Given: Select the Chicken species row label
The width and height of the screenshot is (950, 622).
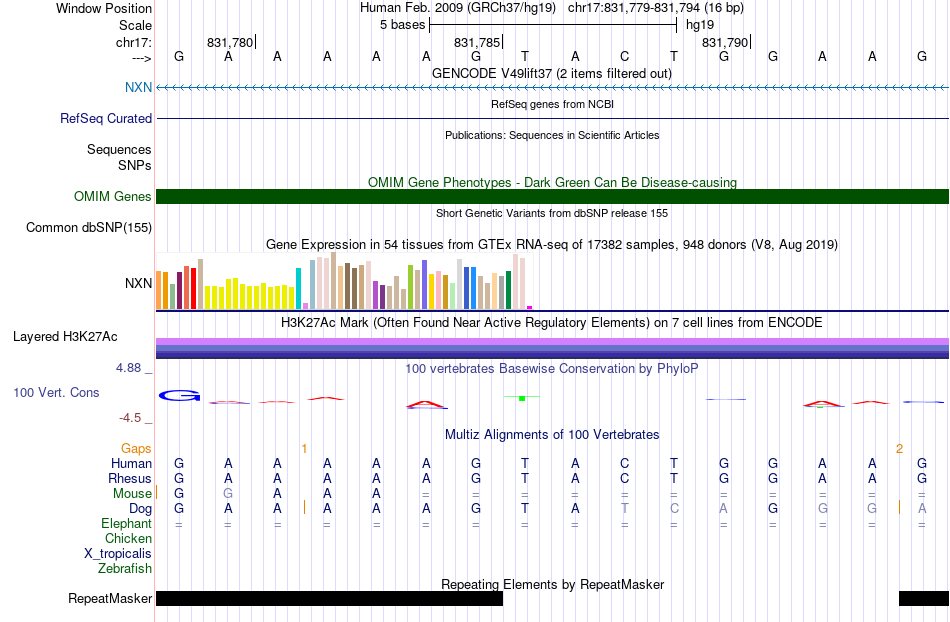Looking at the screenshot, I should coord(128,538).
